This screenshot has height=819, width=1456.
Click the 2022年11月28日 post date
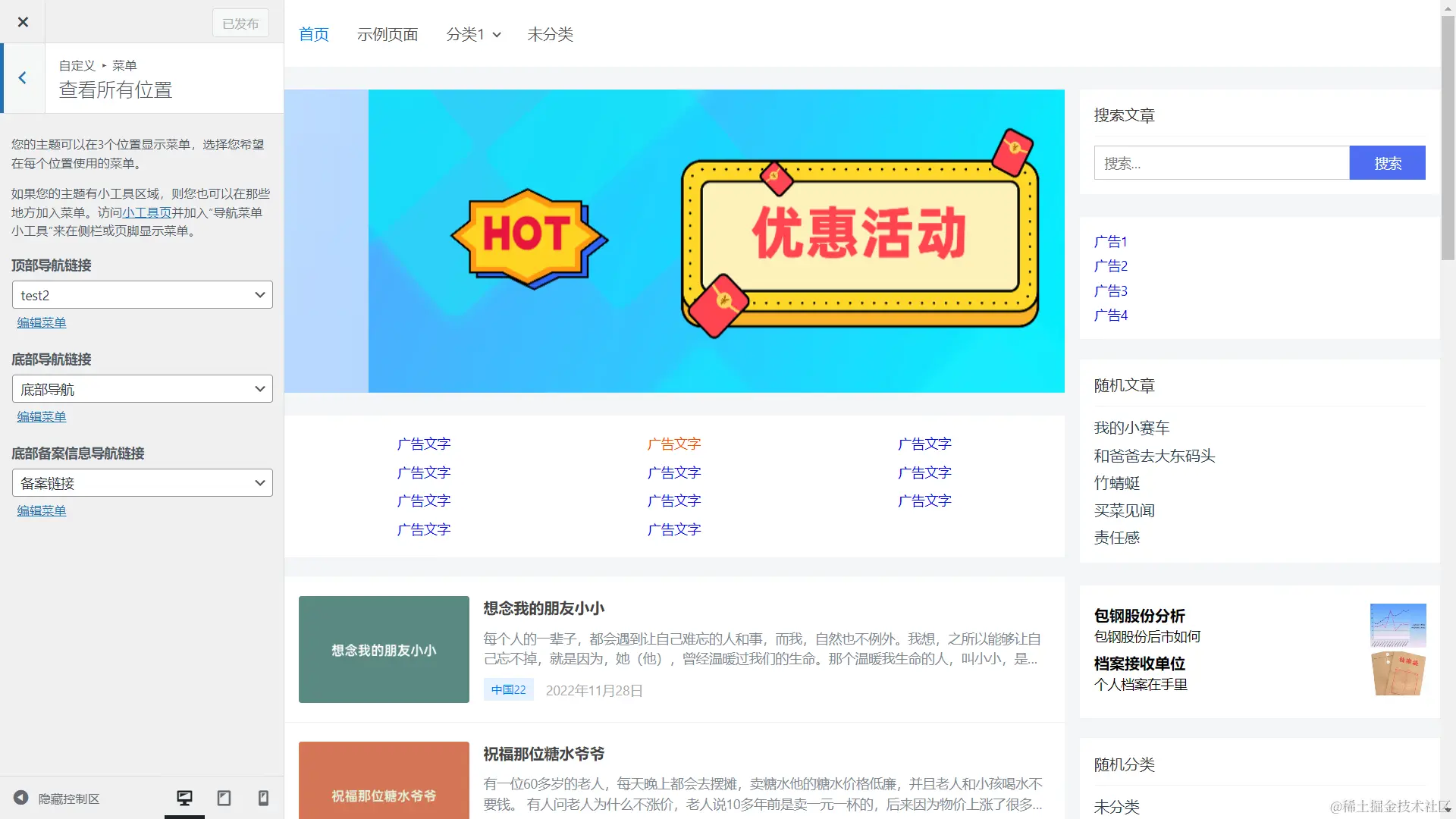click(x=594, y=690)
